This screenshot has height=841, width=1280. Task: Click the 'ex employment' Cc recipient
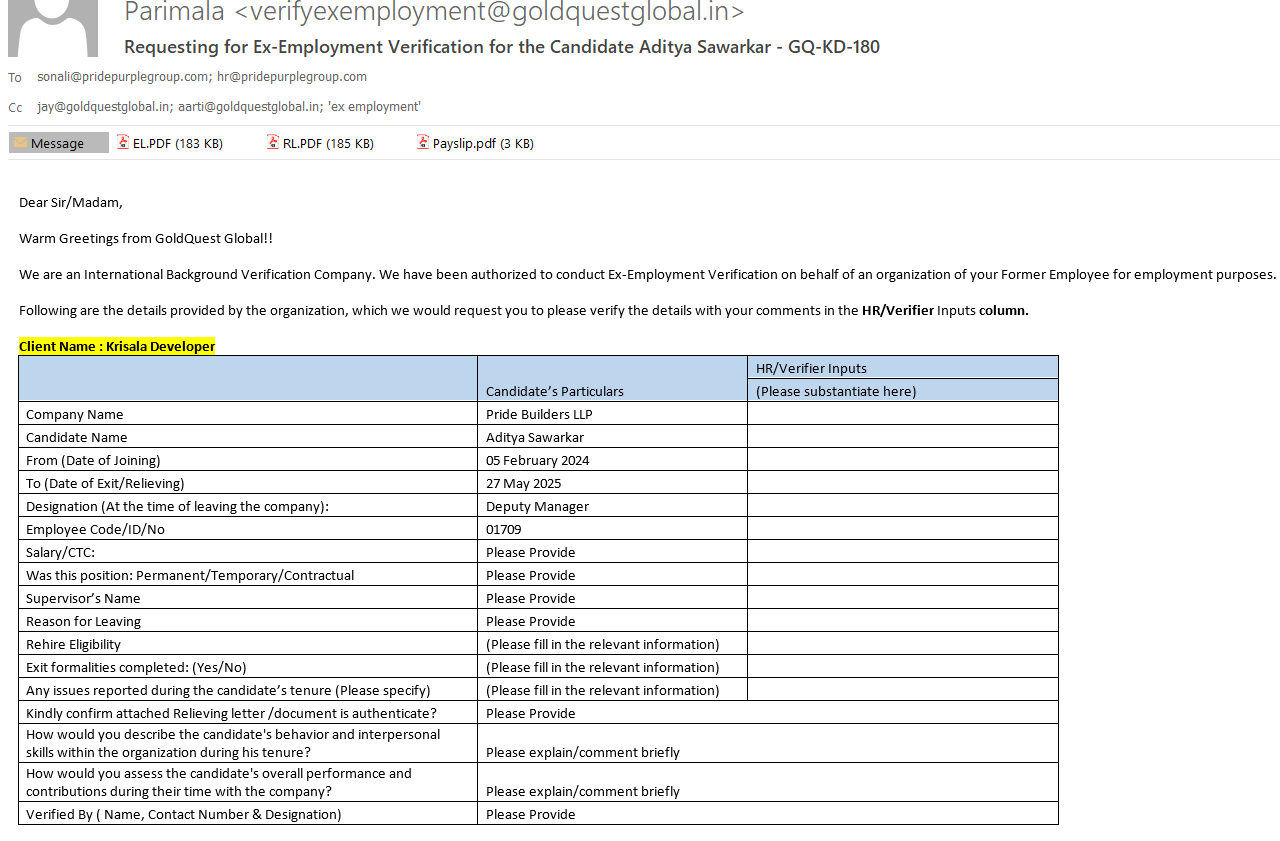coord(374,107)
